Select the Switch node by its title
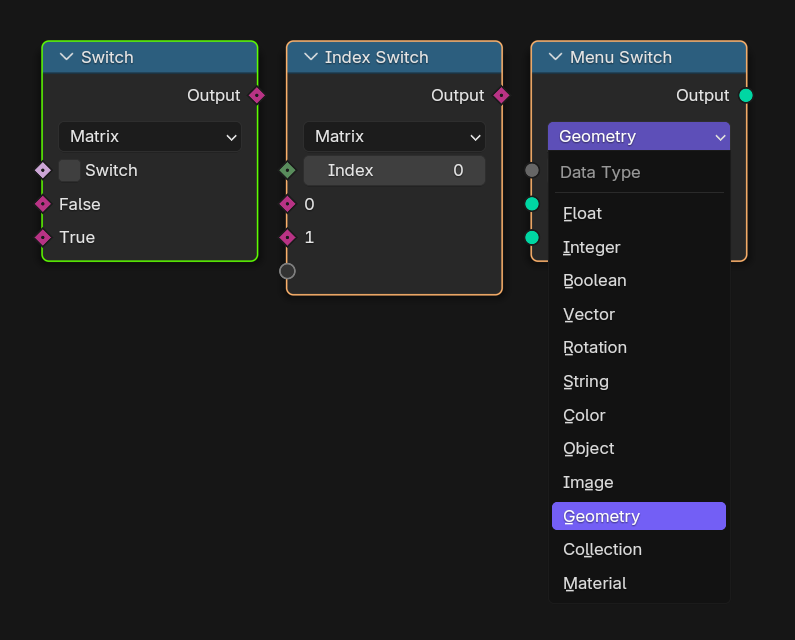Viewport: 795px width, 640px height. pos(107,57)
